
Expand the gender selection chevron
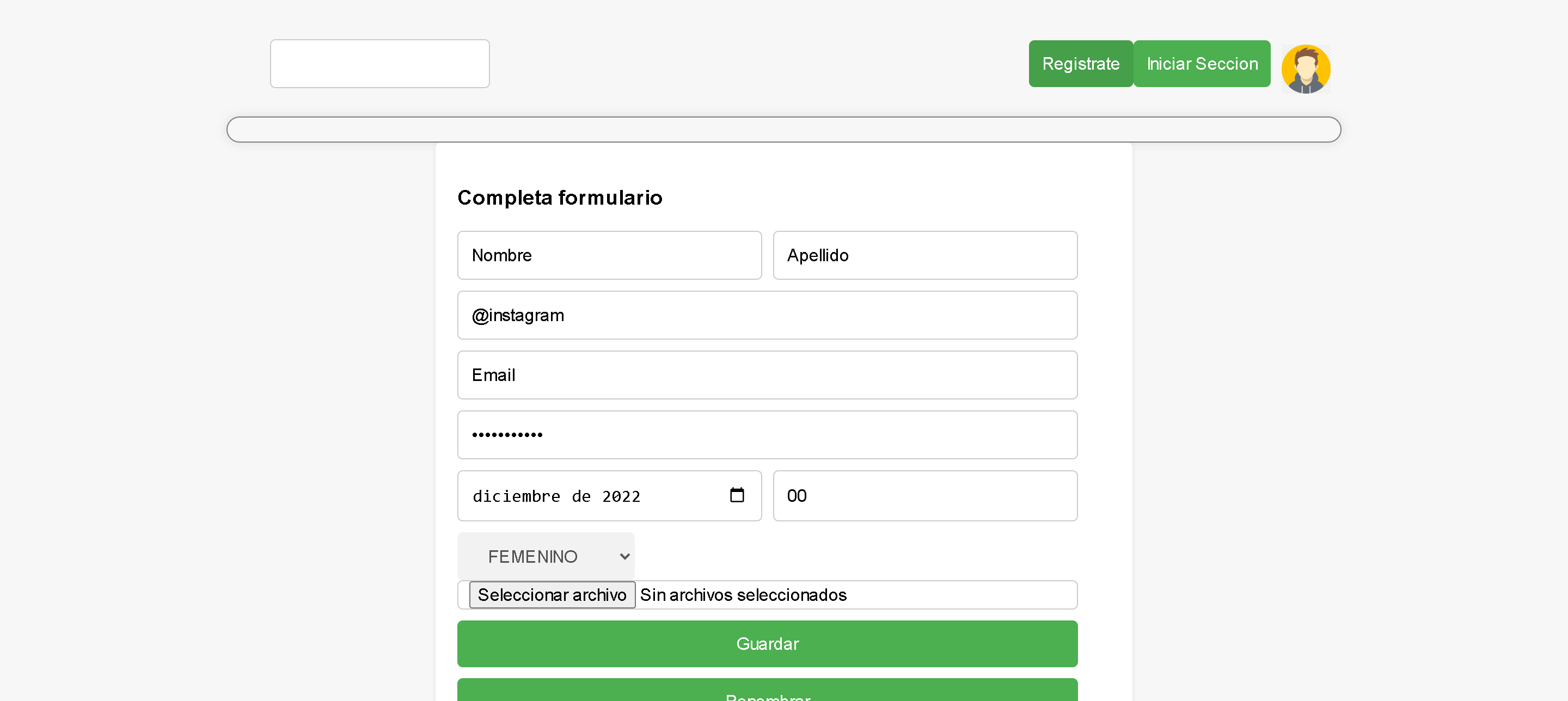tap(623, 556)
